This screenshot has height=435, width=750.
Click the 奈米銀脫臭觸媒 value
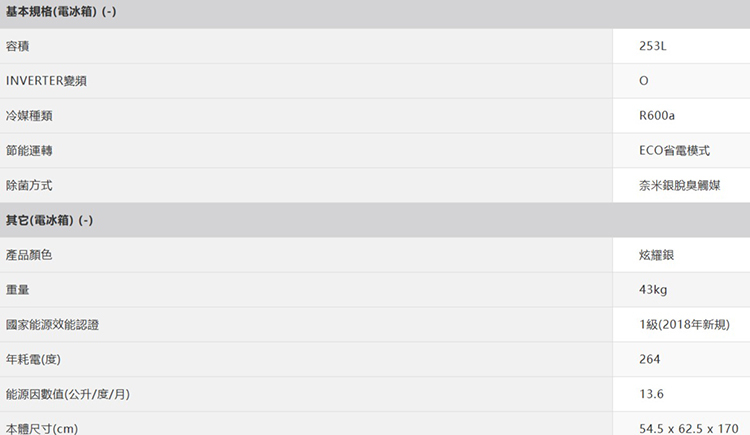pyautogui.click(x=680, y=185)
